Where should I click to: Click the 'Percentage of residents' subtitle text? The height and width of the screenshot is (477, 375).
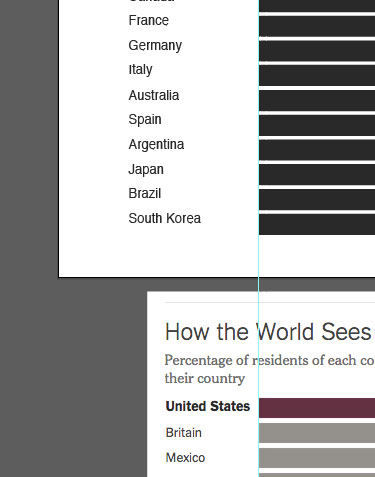[x=269, y=369]
